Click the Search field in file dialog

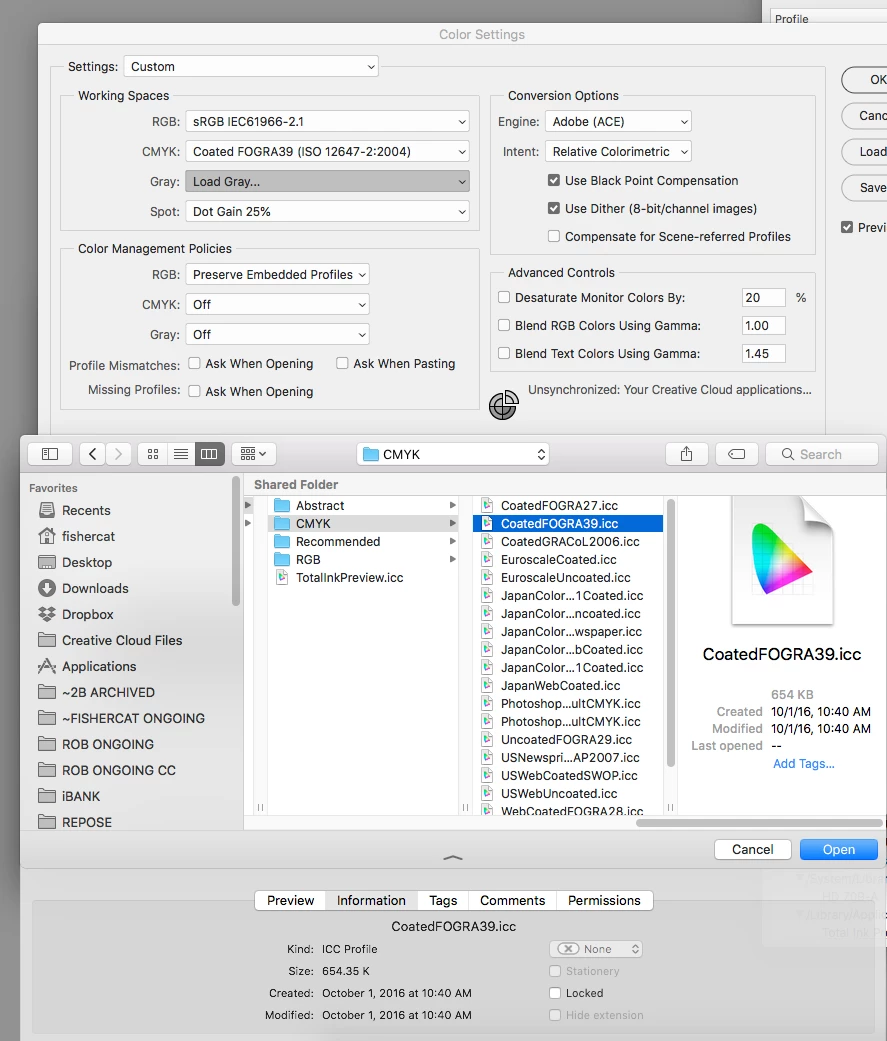[x=822, y=454]
